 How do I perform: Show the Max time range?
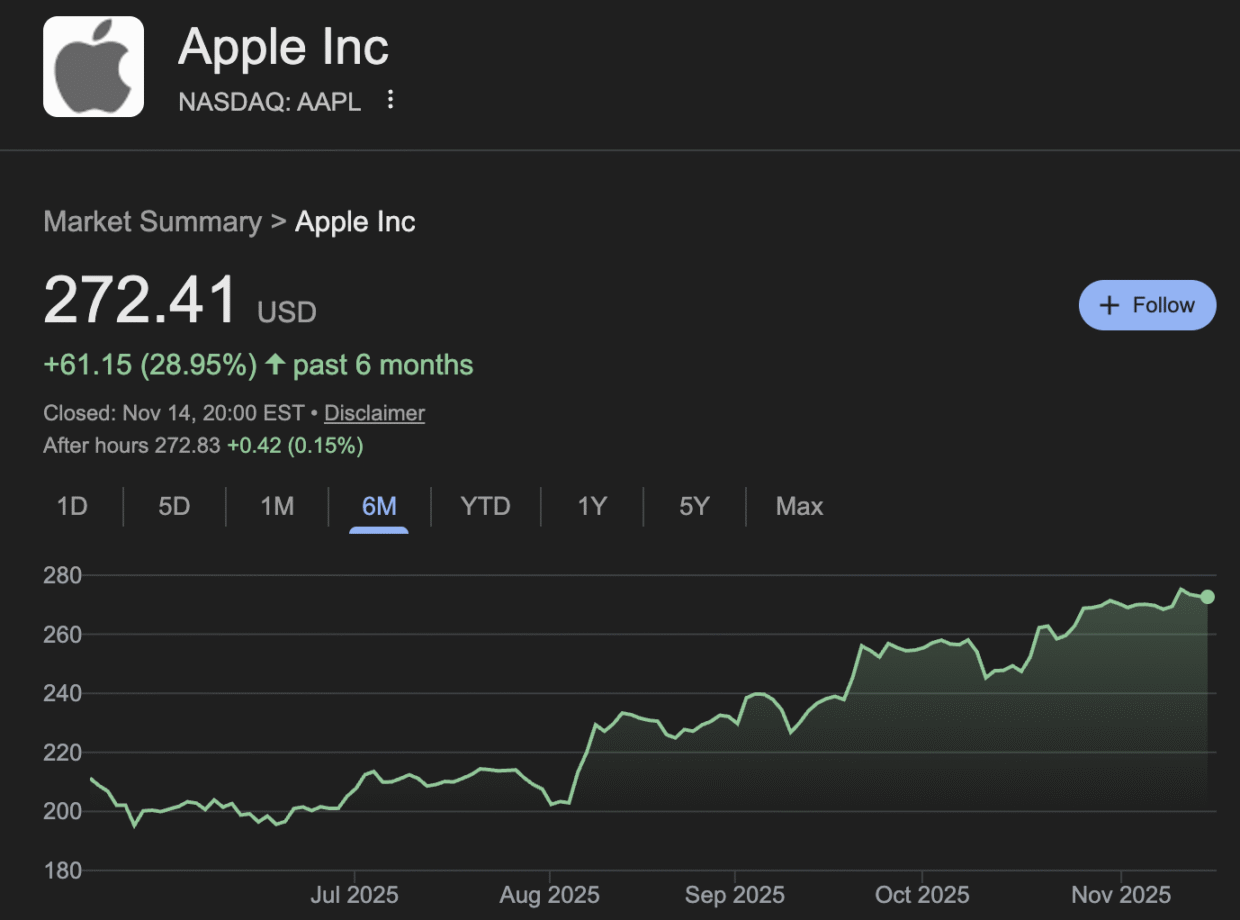[799, 507]
